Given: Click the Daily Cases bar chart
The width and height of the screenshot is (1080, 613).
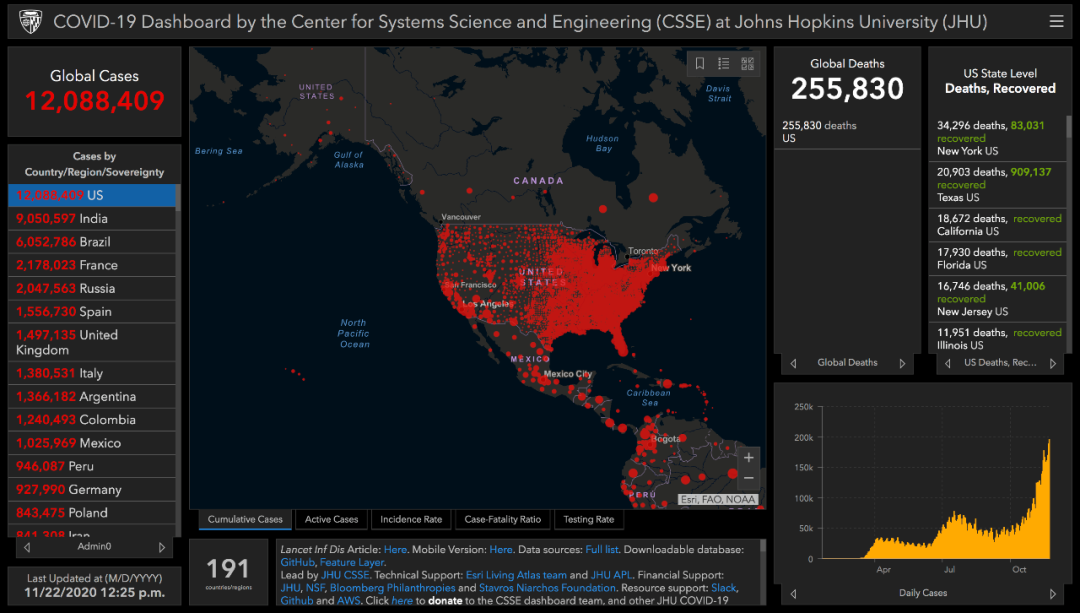Looking at the screenshot, I should (936, 482).
